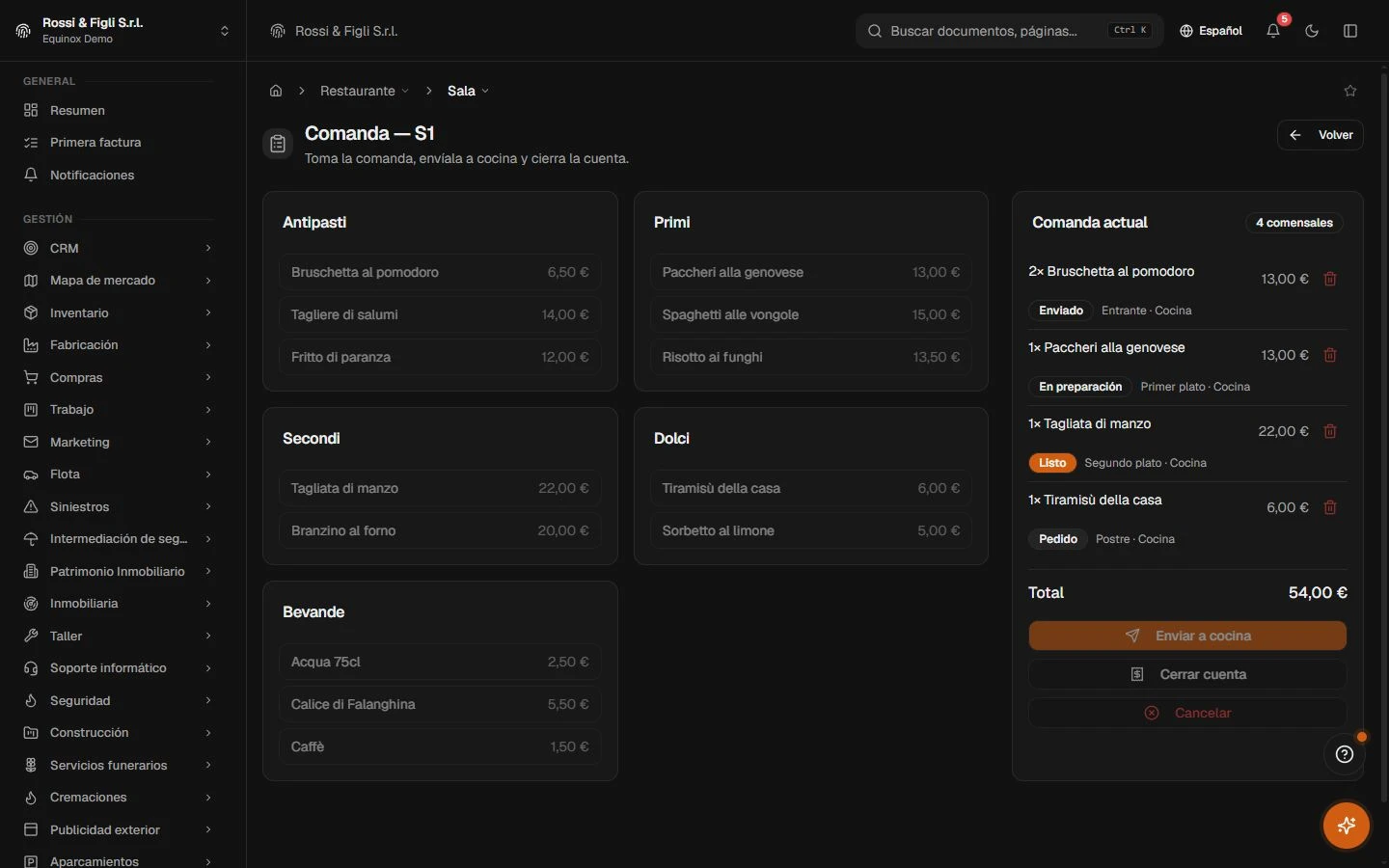The image size is (1389, 868).
Task: Open the company switcher Rossi & Figli
Action: point(123,31)
